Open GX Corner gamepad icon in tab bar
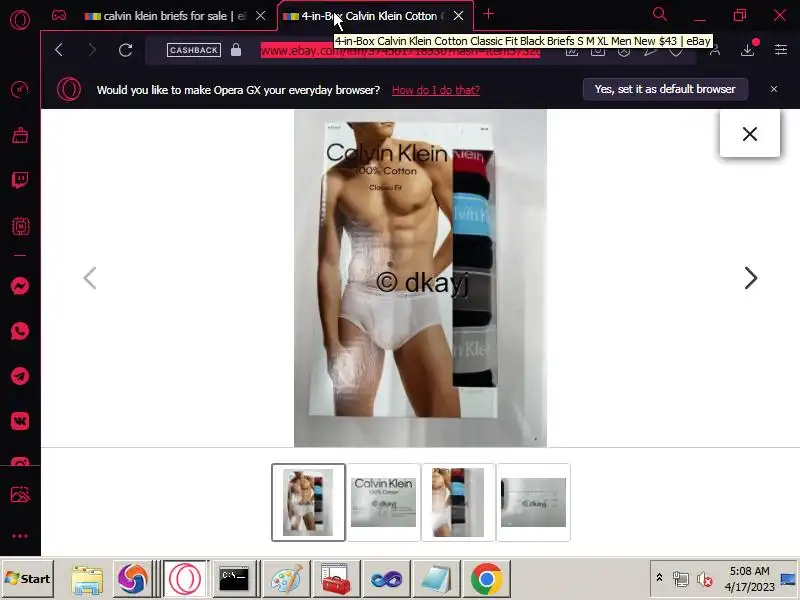800x600 pixels. tap(59, 15)
